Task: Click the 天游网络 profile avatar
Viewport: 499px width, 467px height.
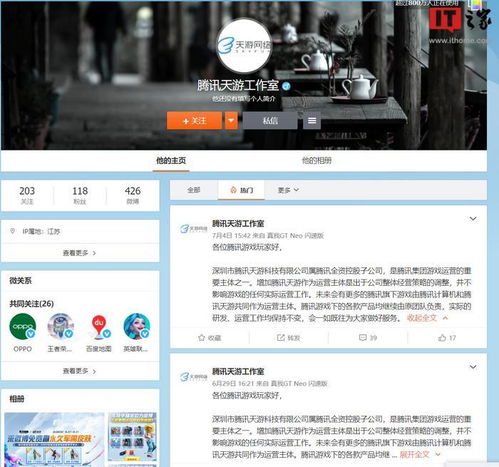Action: [244, 45]
